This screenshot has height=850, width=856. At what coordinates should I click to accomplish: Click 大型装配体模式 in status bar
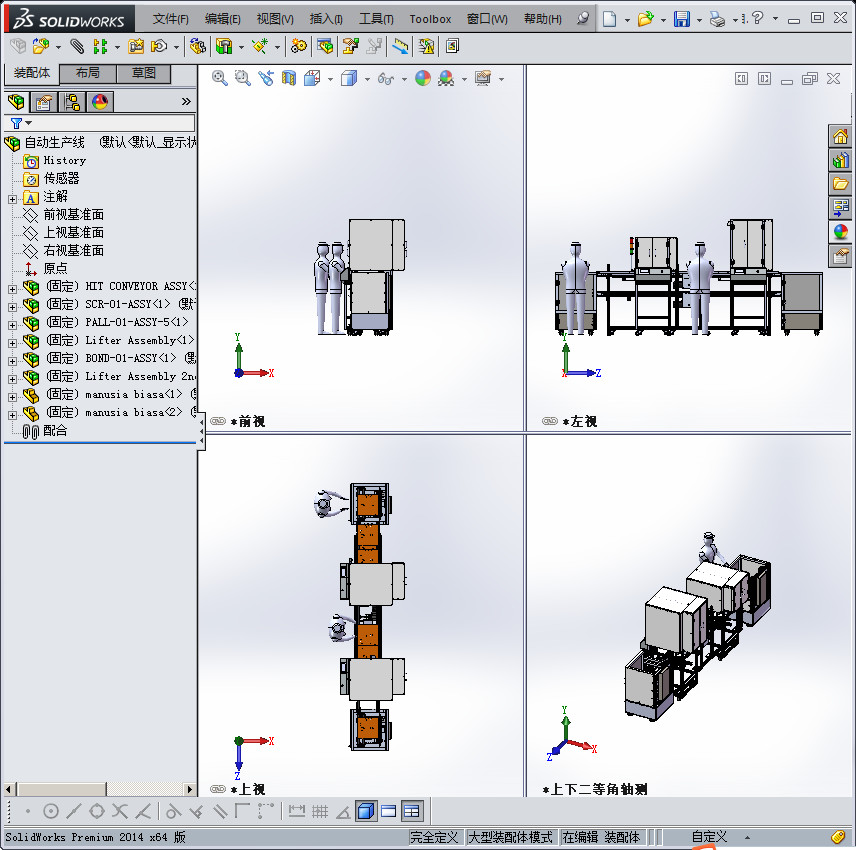tap(510, 837)
